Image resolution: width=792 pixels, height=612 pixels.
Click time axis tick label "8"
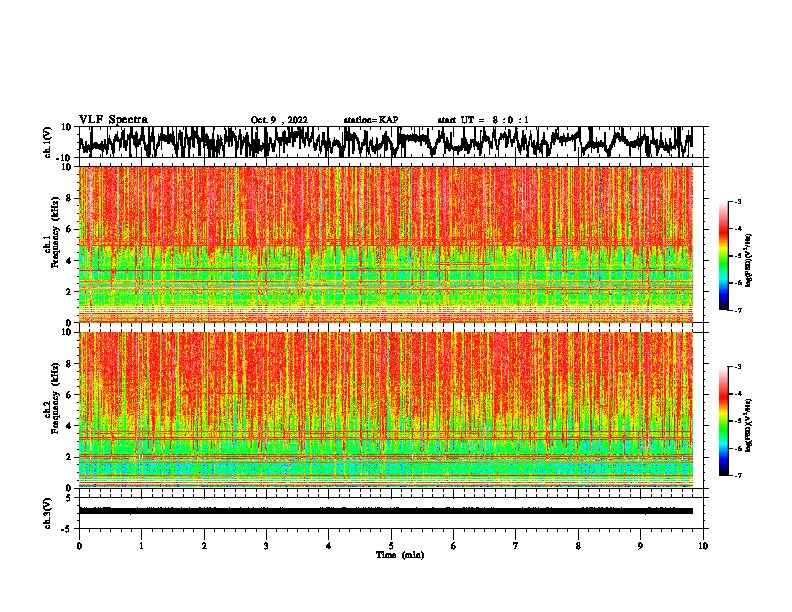[x=578, y=546]
